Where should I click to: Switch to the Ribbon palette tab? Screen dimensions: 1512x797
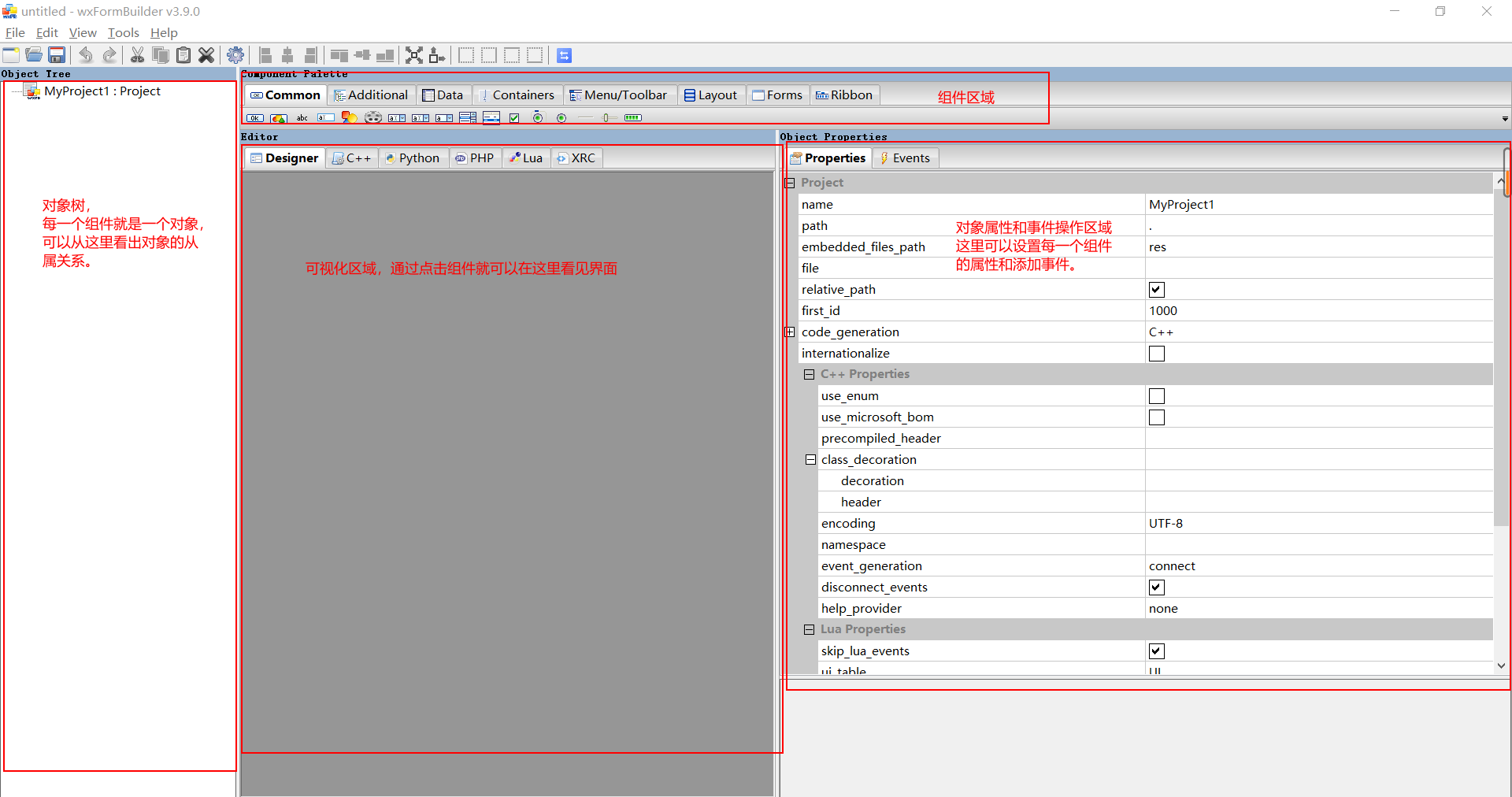coord(844,95)
